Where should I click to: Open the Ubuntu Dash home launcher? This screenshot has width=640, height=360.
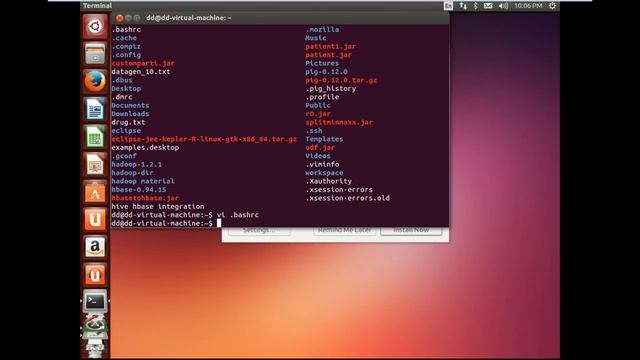pyautogui.click(x=95, y=27)
